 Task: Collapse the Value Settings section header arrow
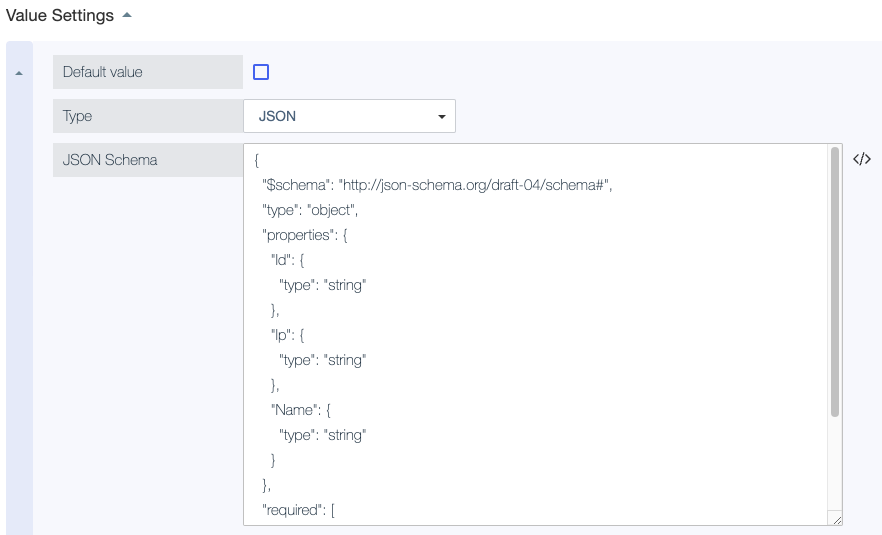point(127,15)
